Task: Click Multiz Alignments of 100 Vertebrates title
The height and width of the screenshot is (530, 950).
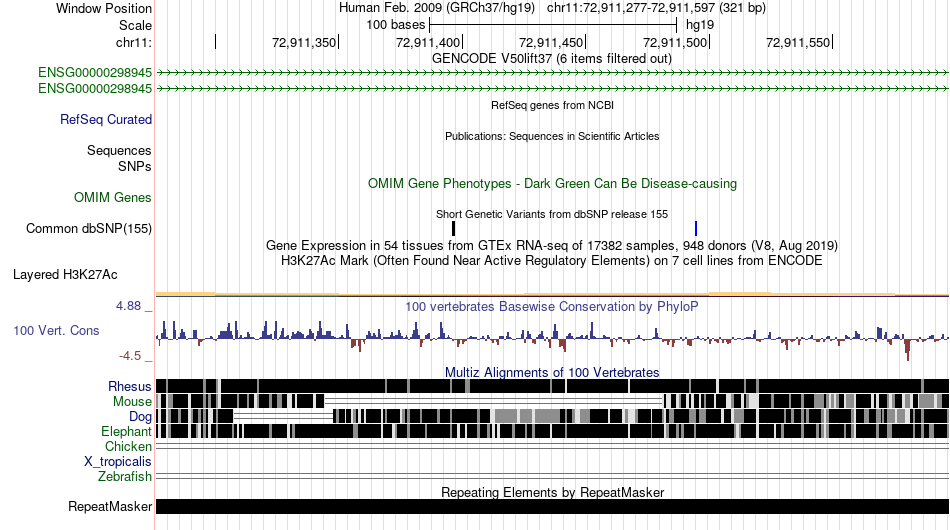Action: coord(552,373)
